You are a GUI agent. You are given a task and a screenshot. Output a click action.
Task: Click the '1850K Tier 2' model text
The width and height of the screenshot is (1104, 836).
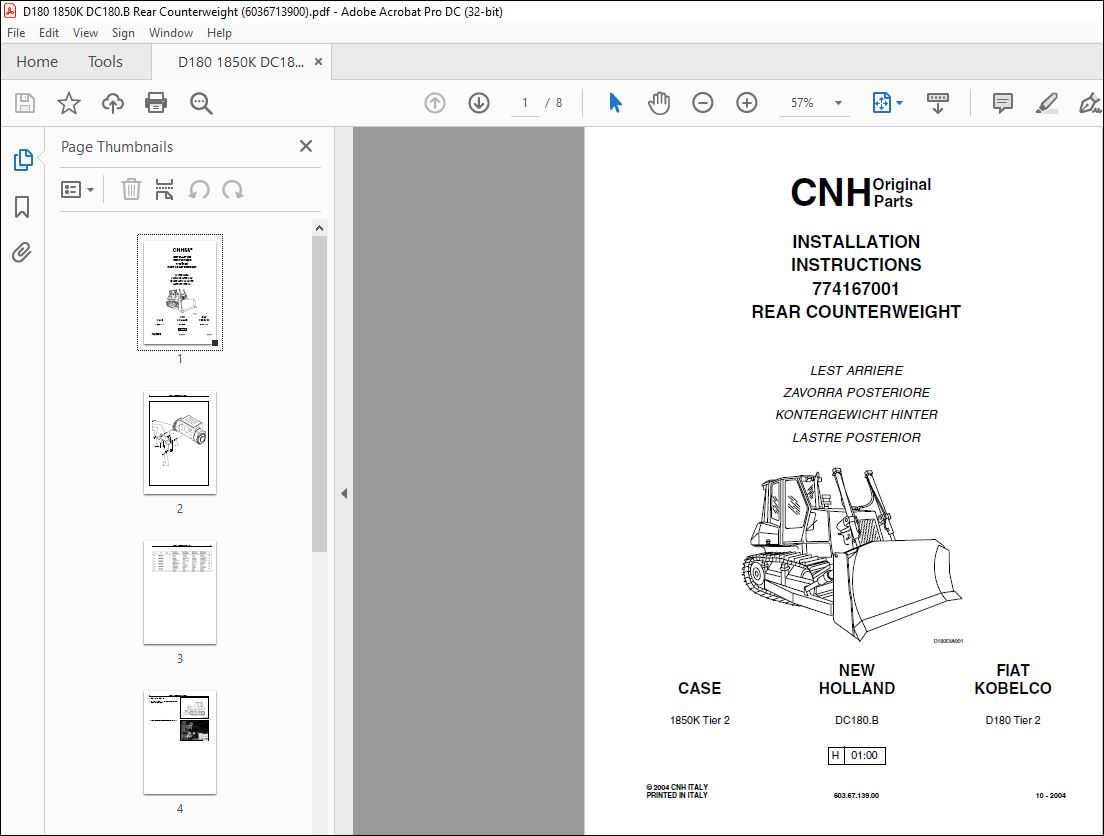tap(700, 720)
